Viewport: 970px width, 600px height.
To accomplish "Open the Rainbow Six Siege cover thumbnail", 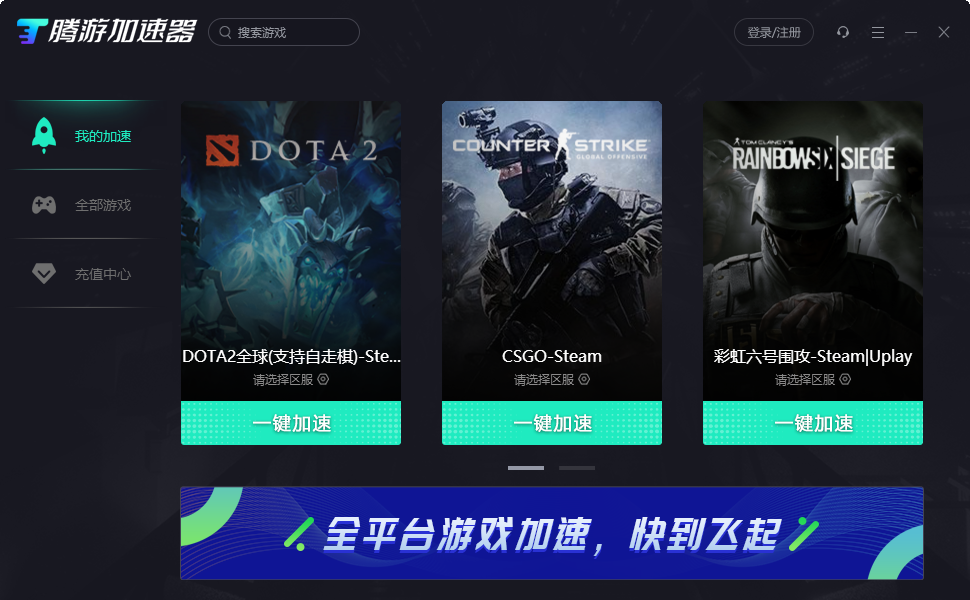I will click(x=813, y=223).
